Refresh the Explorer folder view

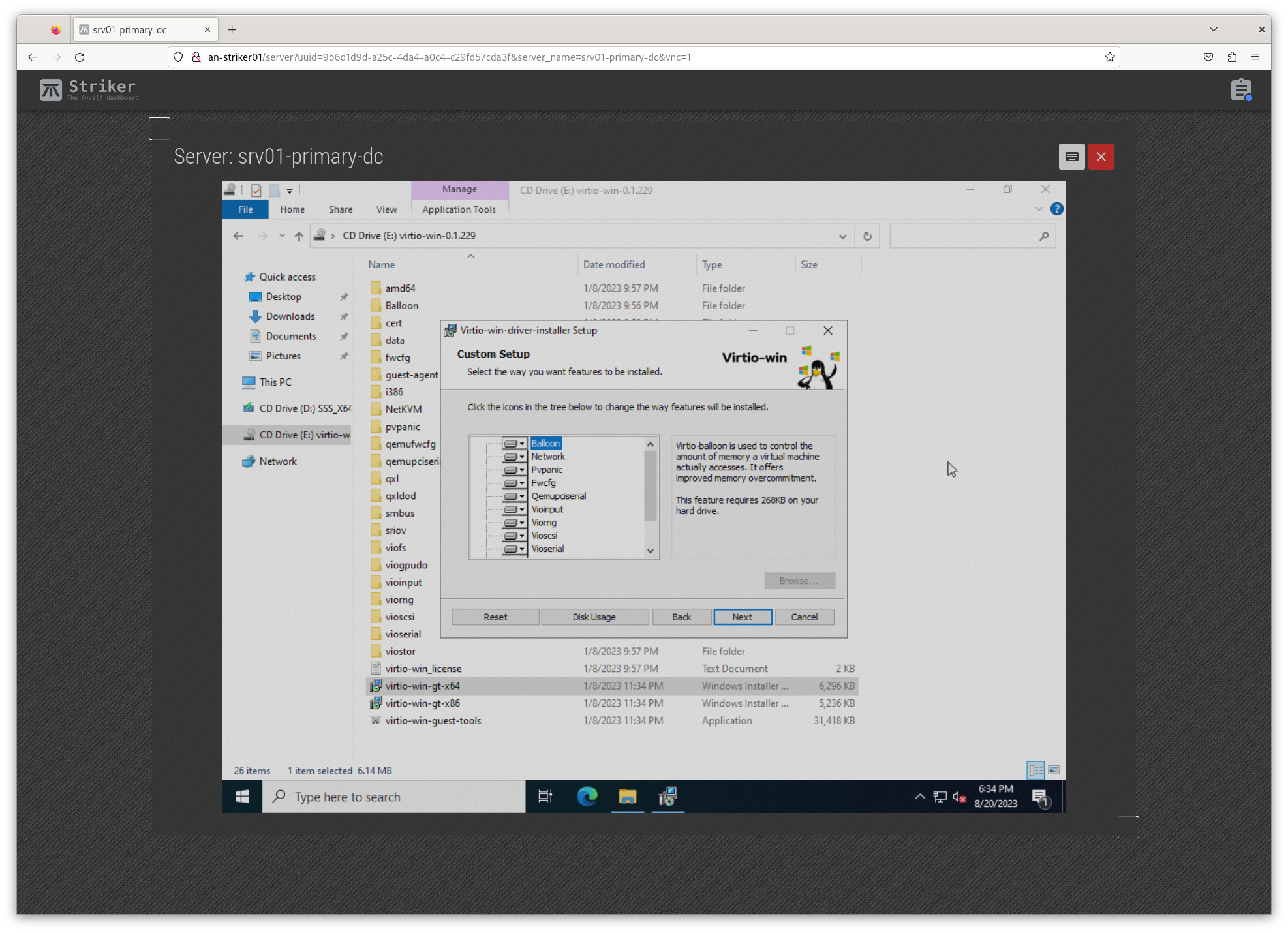coord(867,236)
